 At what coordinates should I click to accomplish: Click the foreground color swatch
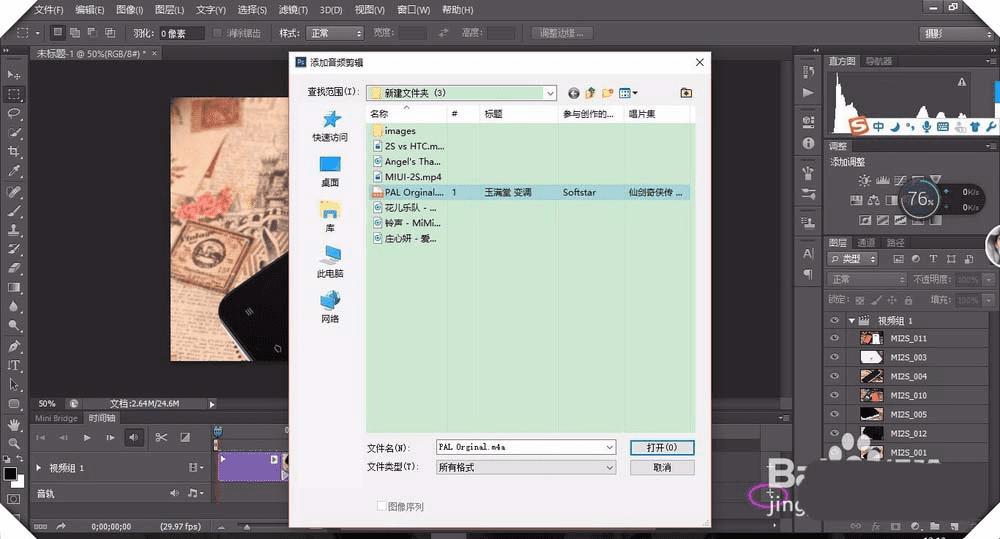[10, 473]
